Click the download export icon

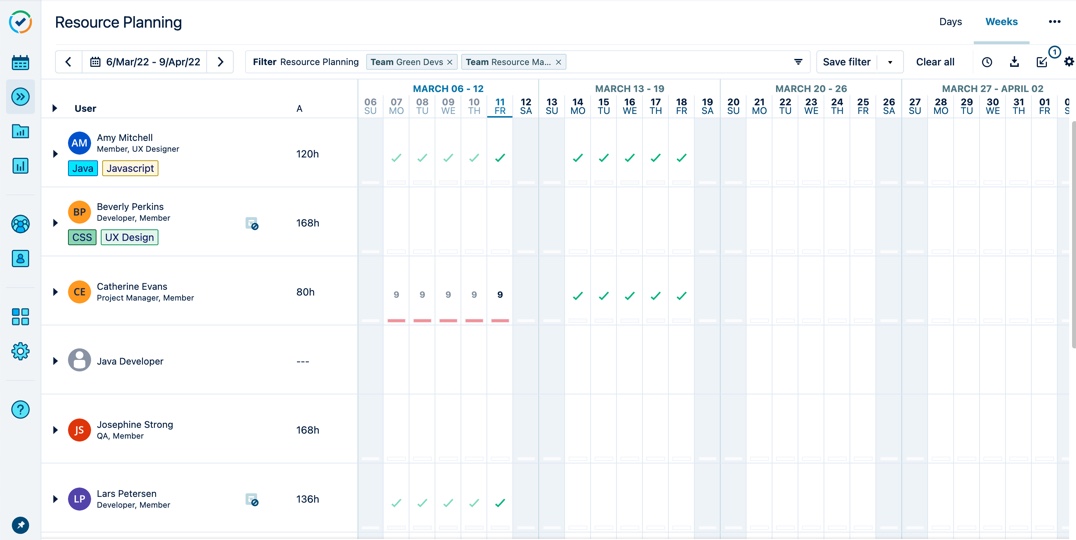tap(1014, 62)
